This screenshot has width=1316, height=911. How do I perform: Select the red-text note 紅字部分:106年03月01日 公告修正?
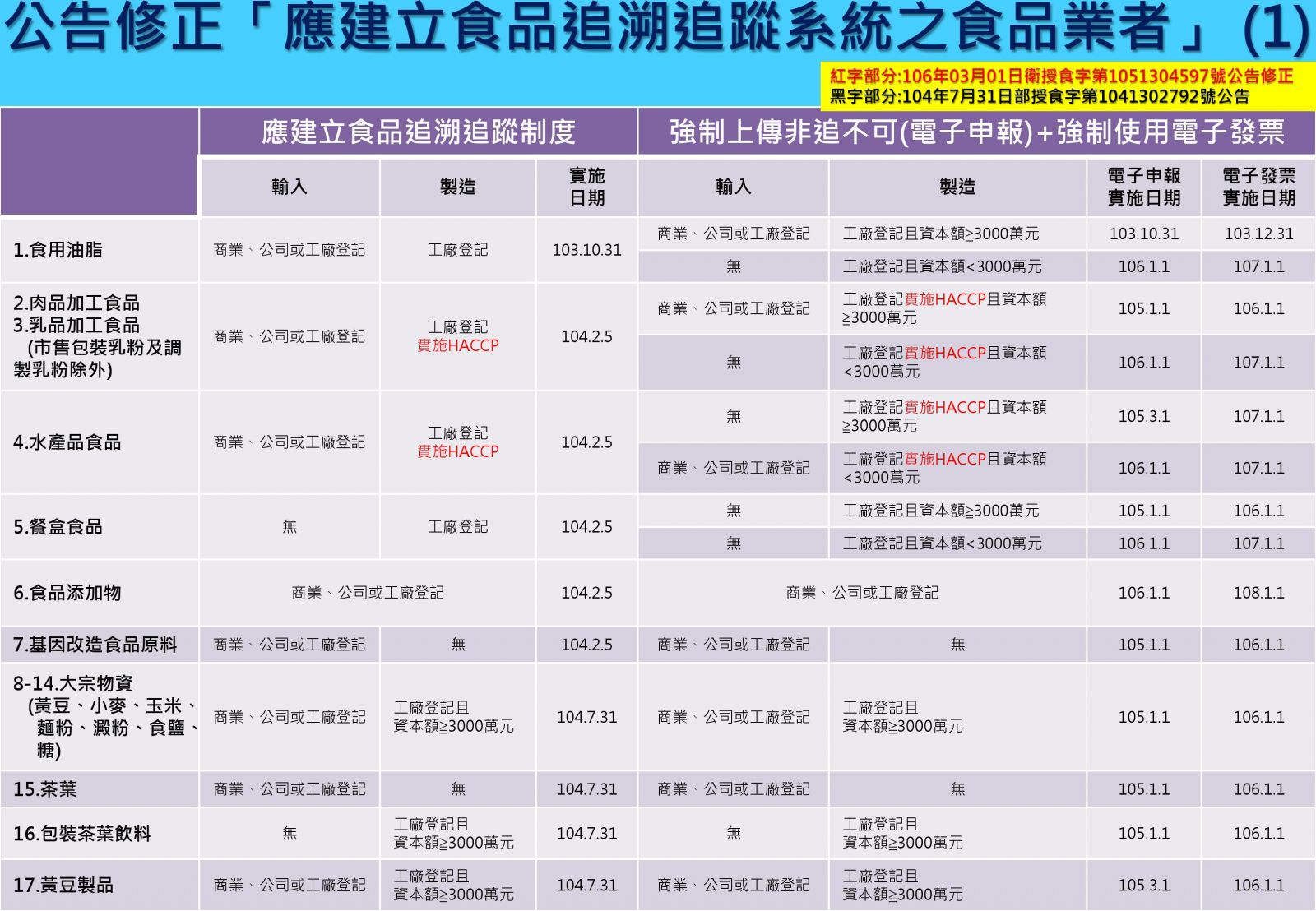(x=1061, y=76)
